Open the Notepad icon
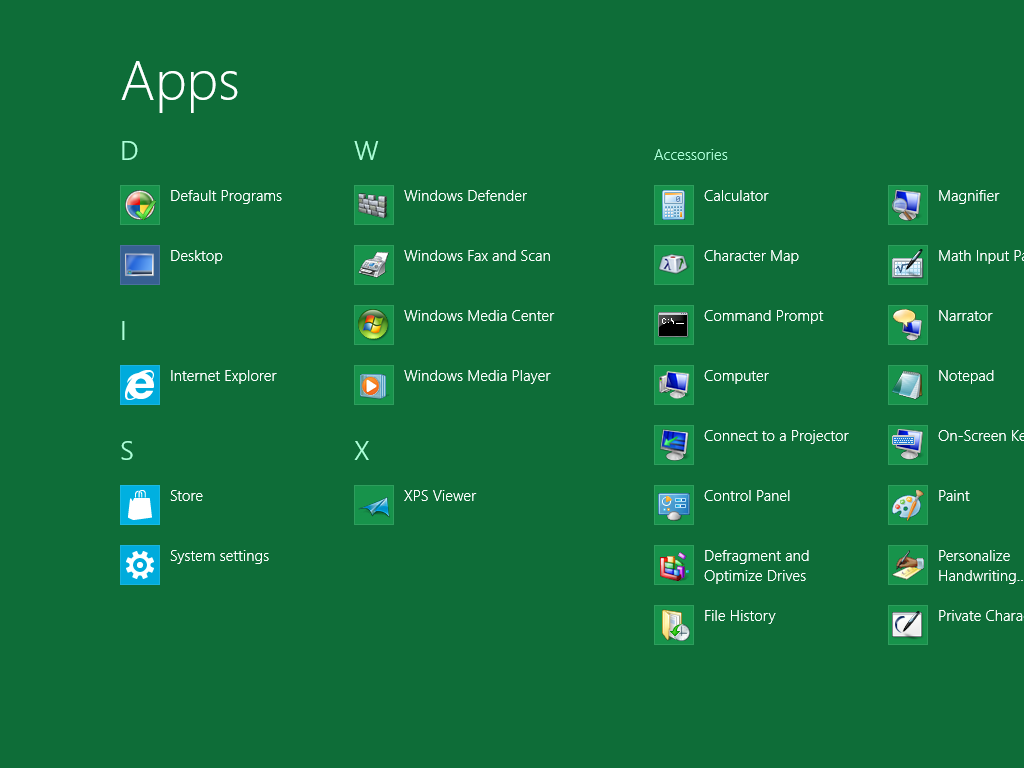1024x768 pixels. [x=908, y=385]
